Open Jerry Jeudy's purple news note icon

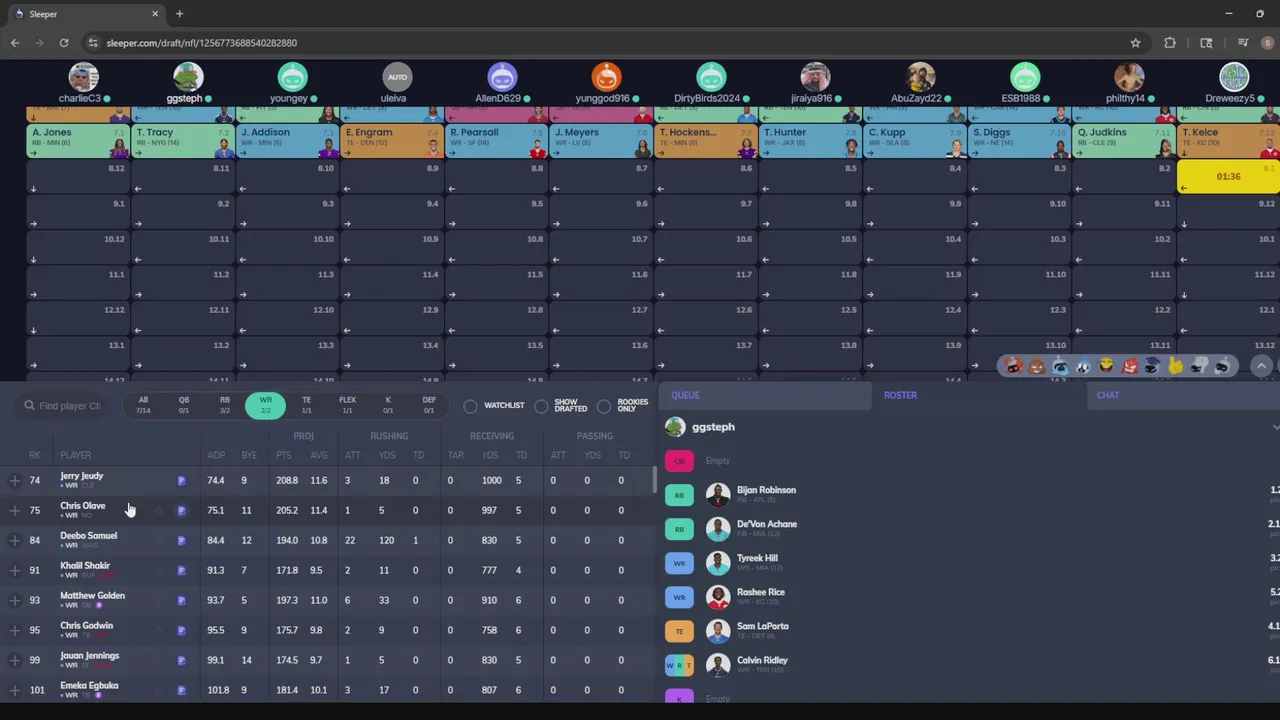click(x=181, y=481)
